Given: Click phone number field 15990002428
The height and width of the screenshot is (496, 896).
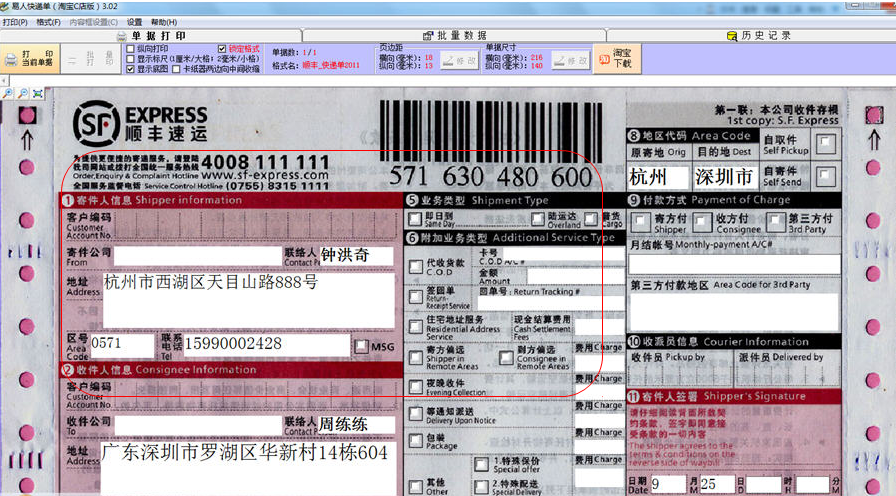Looking at the screenshot, I should [266, 345].
